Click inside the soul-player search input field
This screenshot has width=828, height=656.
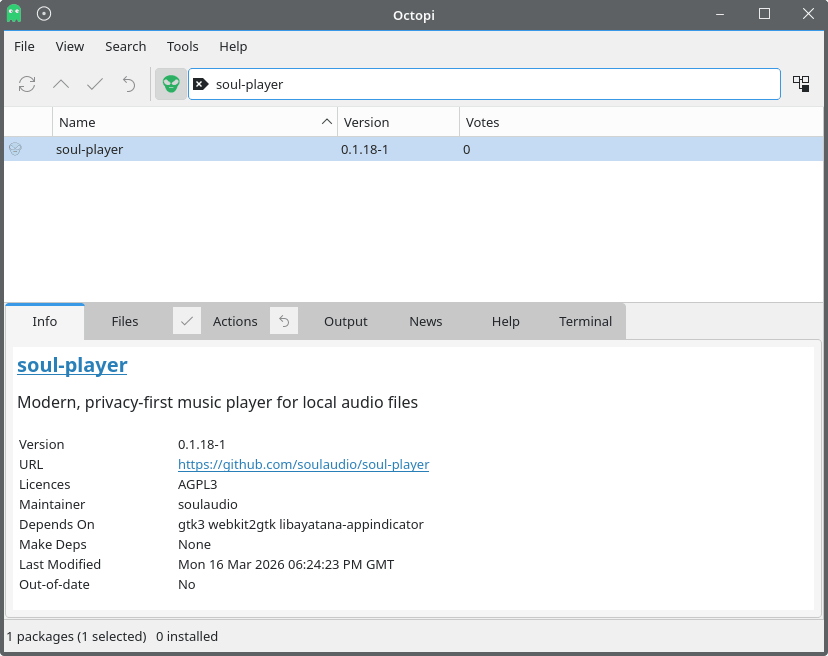click(x=490, y=84)
